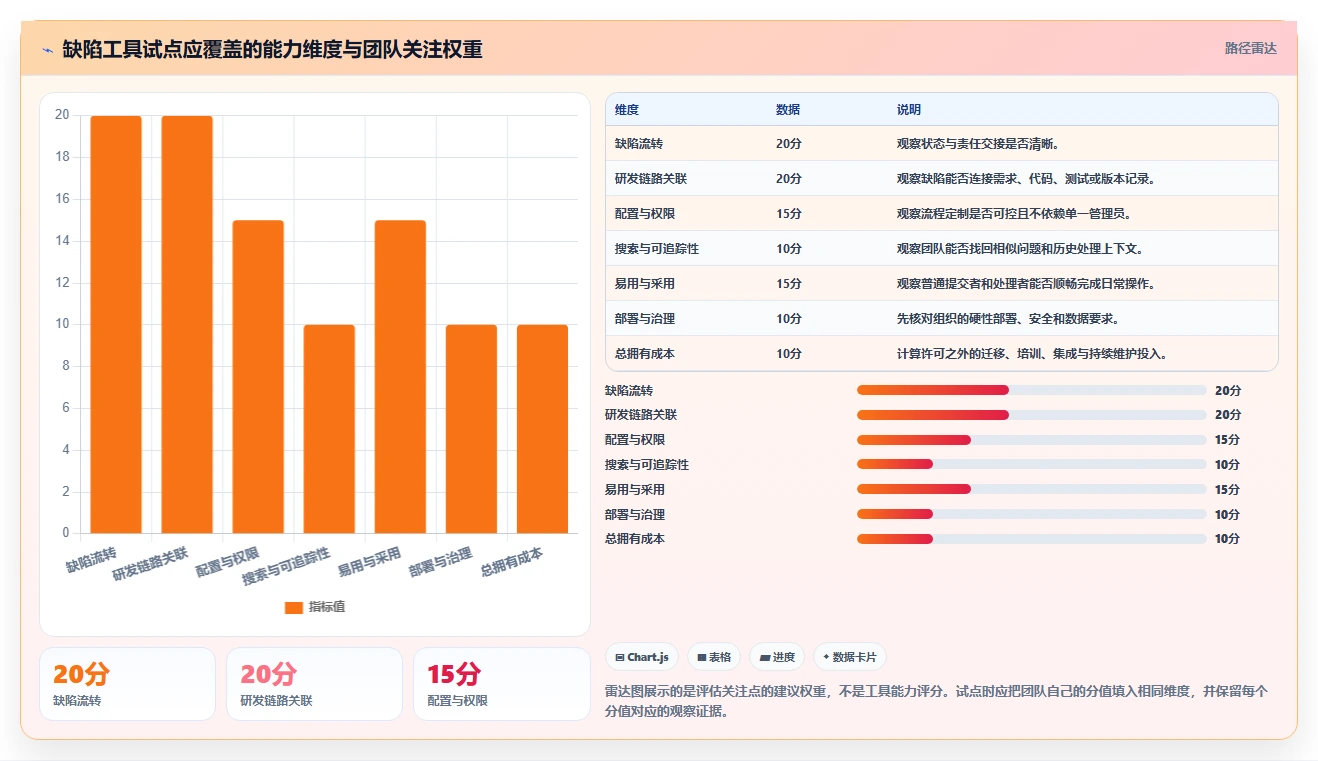
Task: Click the footer note starting 雷达图展示的是评估关注点
Action: pyautogui.click(x=937, y=701)
